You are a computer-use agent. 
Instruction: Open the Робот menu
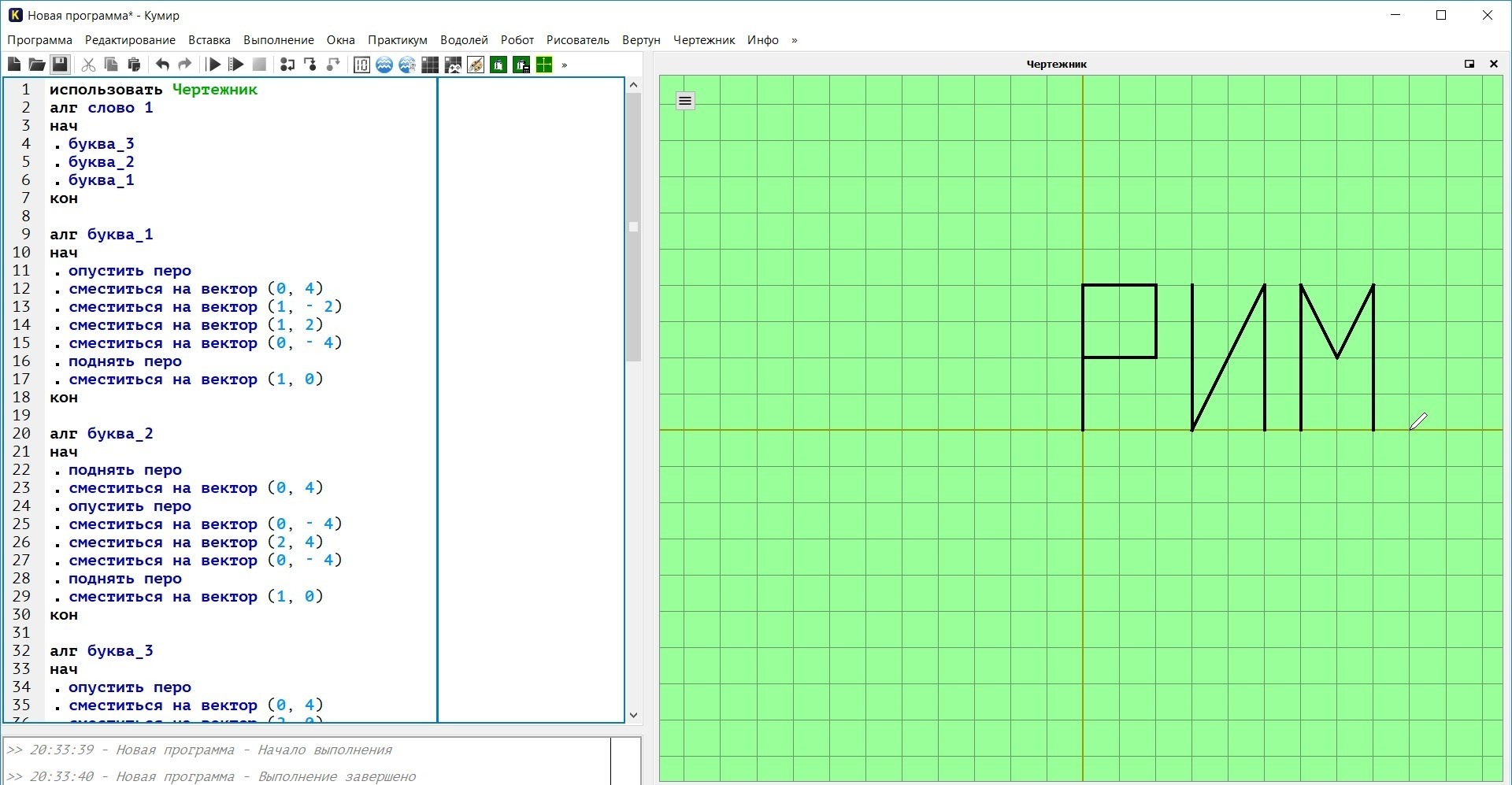click(517, 40)
